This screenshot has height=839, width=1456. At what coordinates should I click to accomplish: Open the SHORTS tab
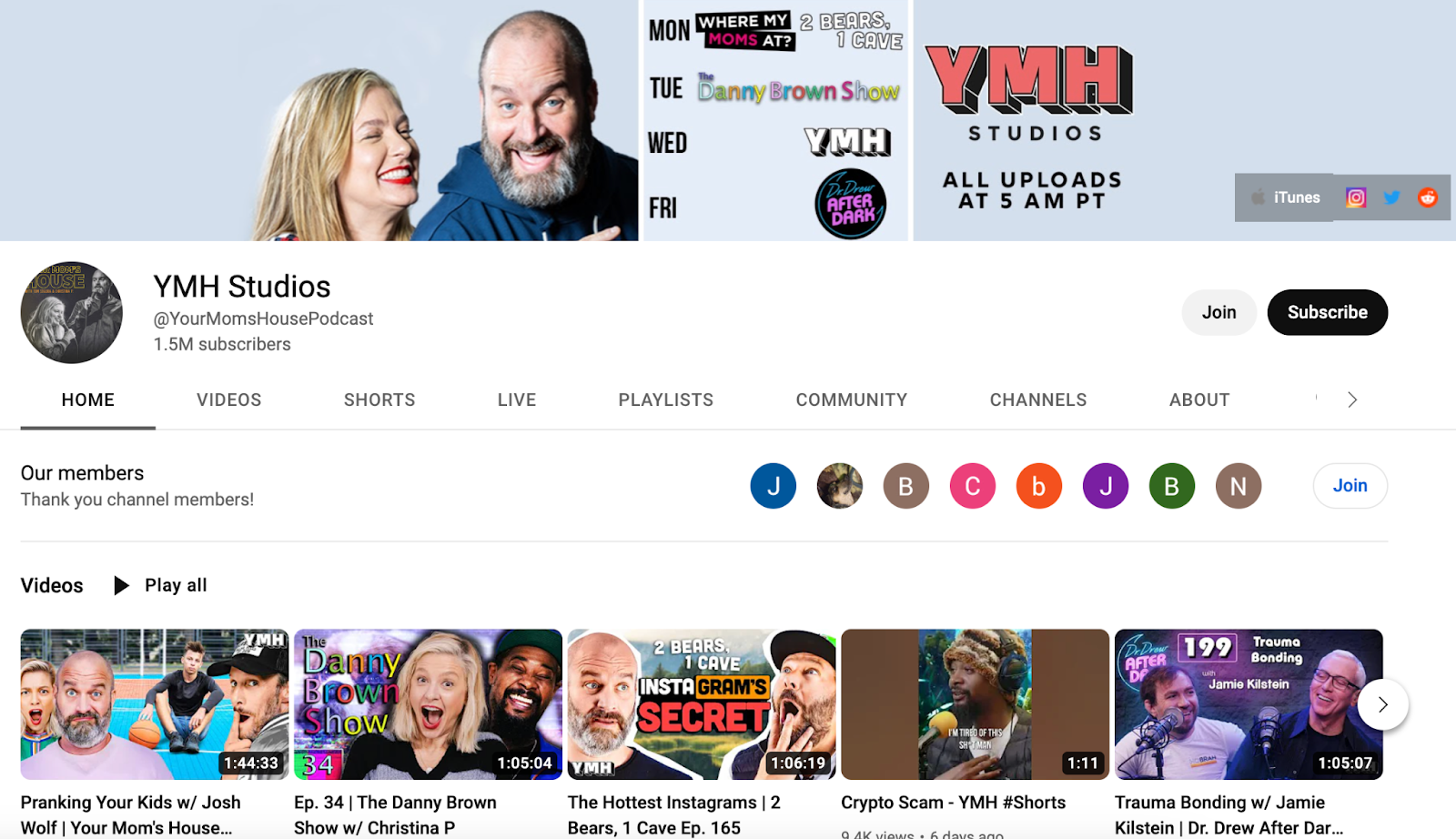[379, 399]
